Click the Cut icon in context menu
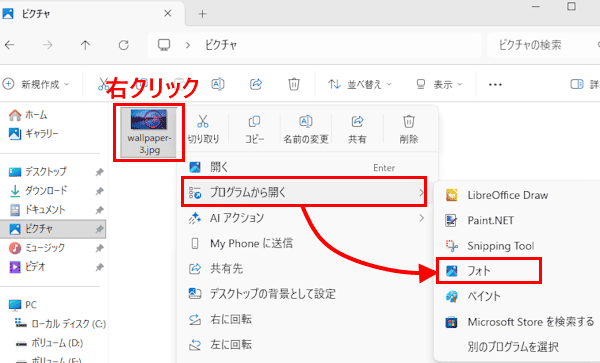Screen dimensions: 600x363 click(x=203, y=122)
